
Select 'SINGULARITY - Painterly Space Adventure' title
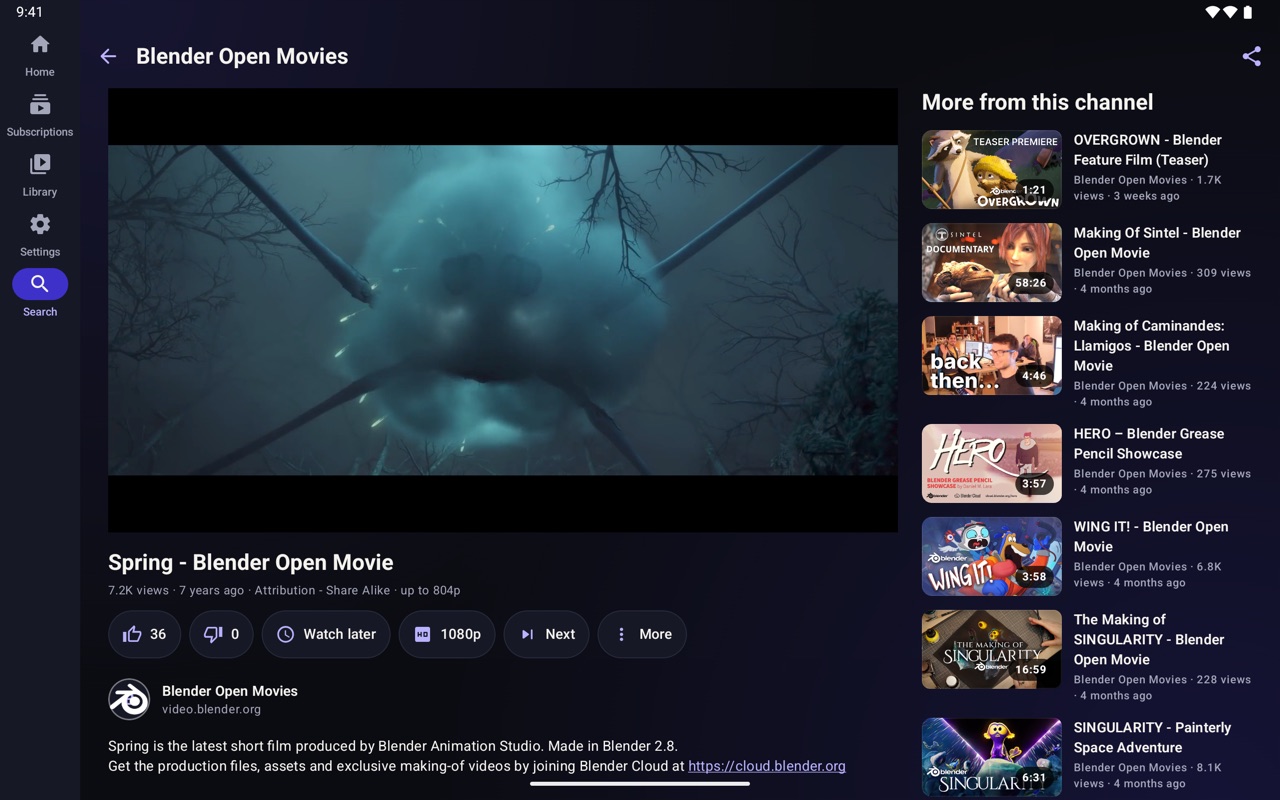pyautogui.click(x=1153, y=738)
